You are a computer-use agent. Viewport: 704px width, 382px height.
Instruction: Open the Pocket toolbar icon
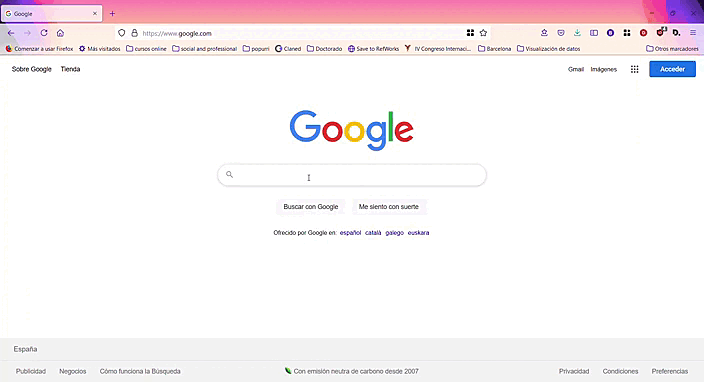561,33
